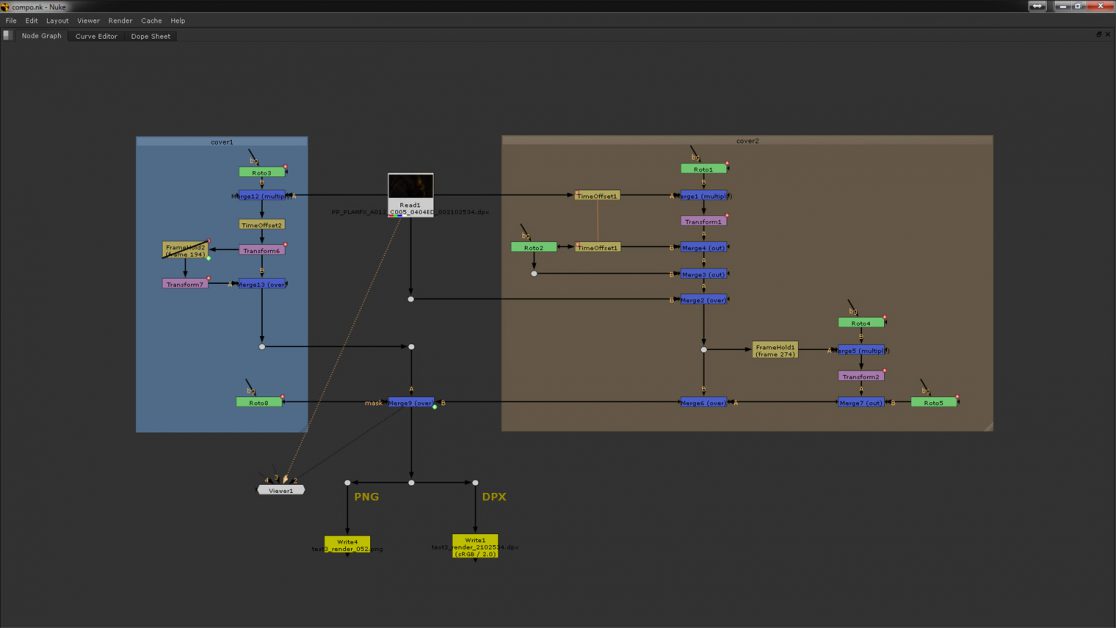Open the Render menu

point(120,20)
